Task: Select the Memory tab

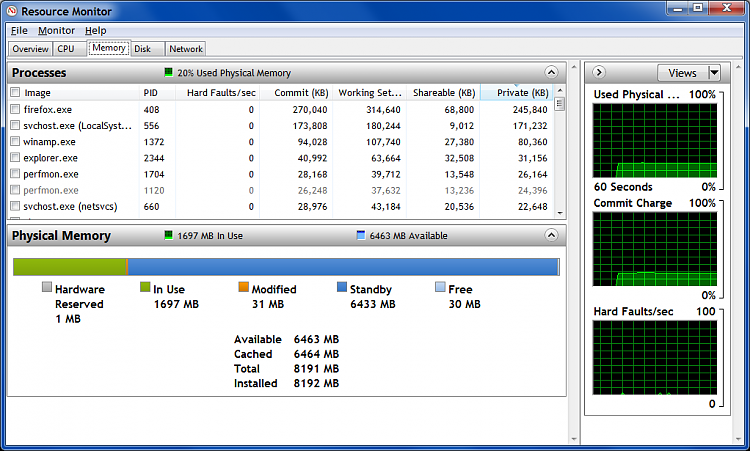Action: (109, 48)
